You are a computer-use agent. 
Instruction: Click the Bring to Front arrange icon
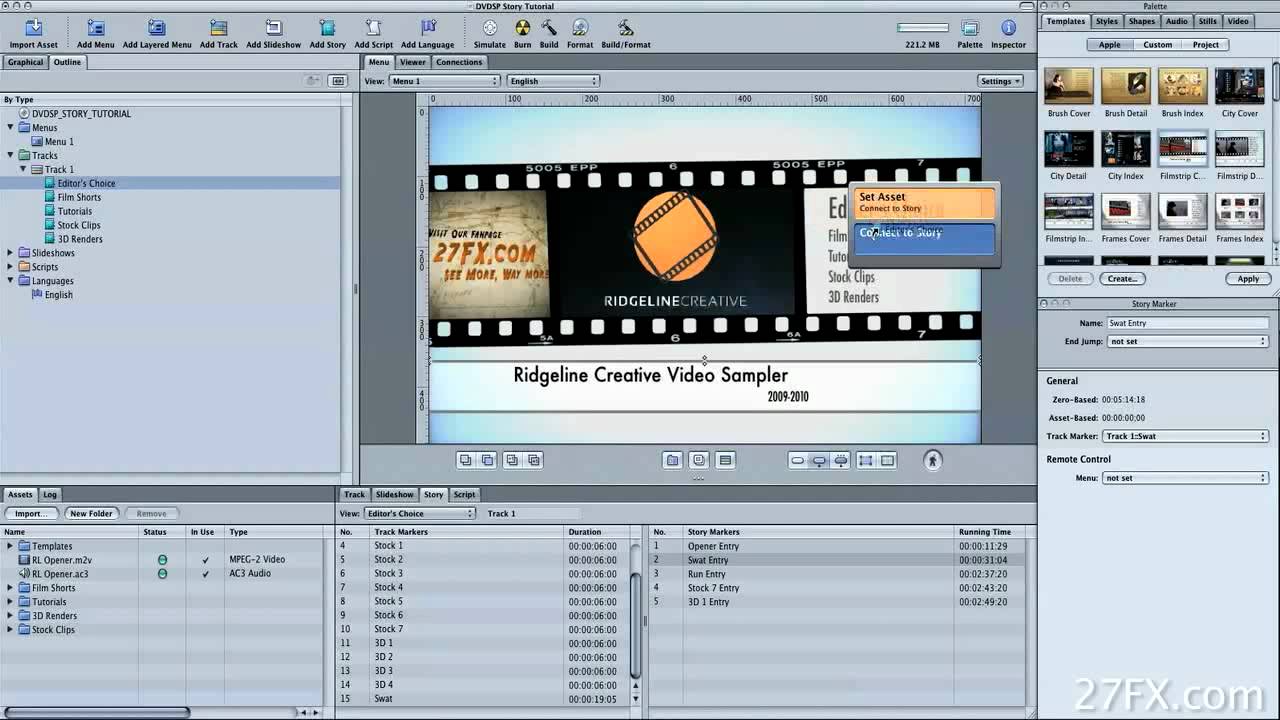tap(466, 460)
